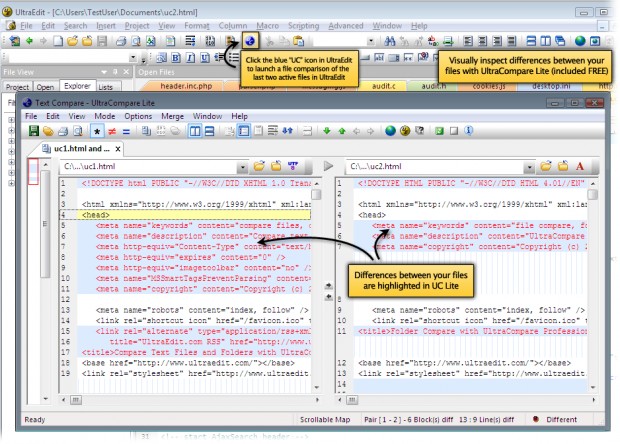Save the comparison with green floppy icon
Image resolution: width=620 pixels, height=444 pixels.
(x=34, y=131)
